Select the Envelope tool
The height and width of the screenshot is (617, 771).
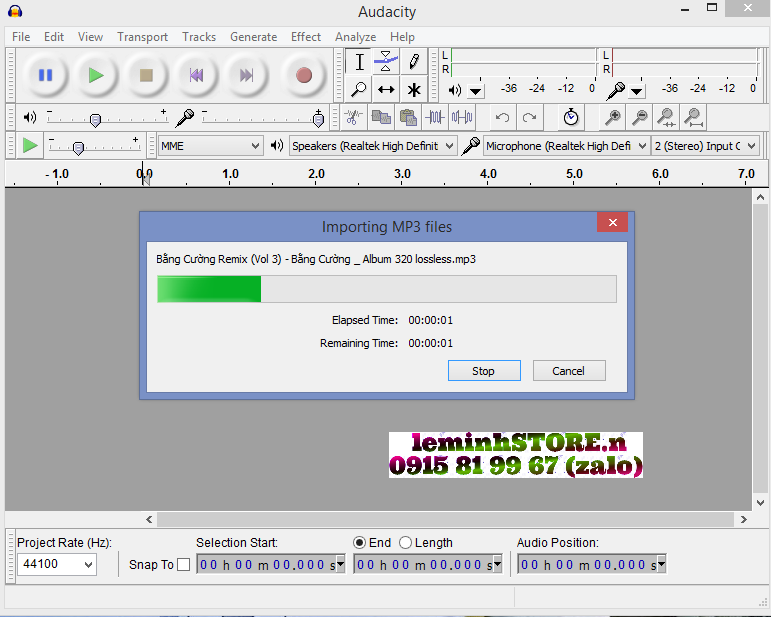pyautogui.click(x=386, y=62)
